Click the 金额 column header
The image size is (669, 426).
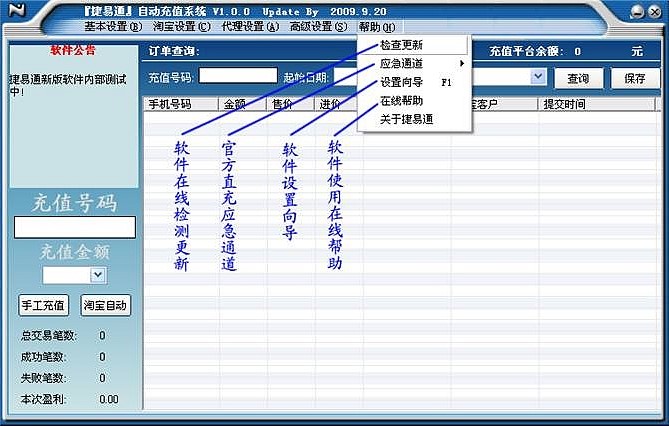(243, 104)
